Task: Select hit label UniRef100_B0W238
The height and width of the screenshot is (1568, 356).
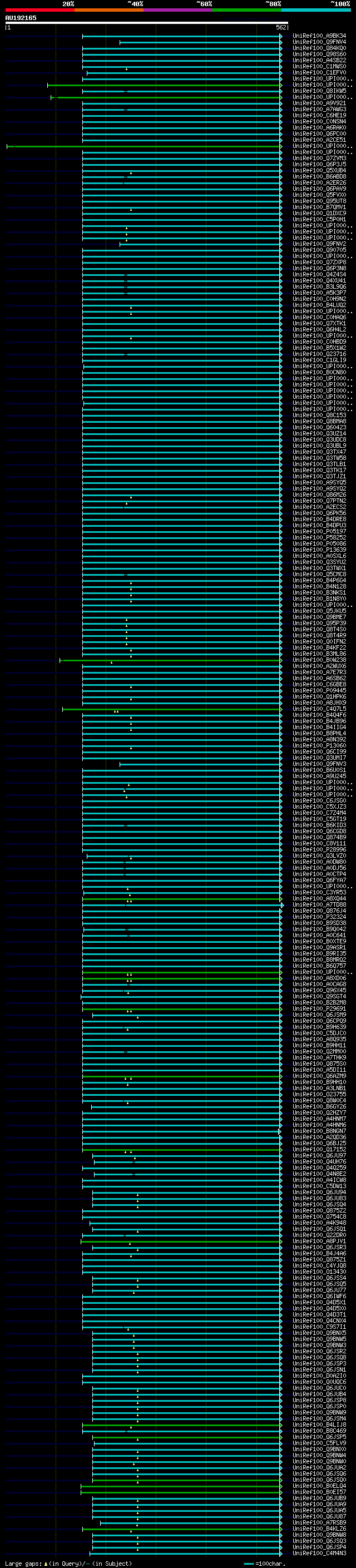Action: pos(319,660)
